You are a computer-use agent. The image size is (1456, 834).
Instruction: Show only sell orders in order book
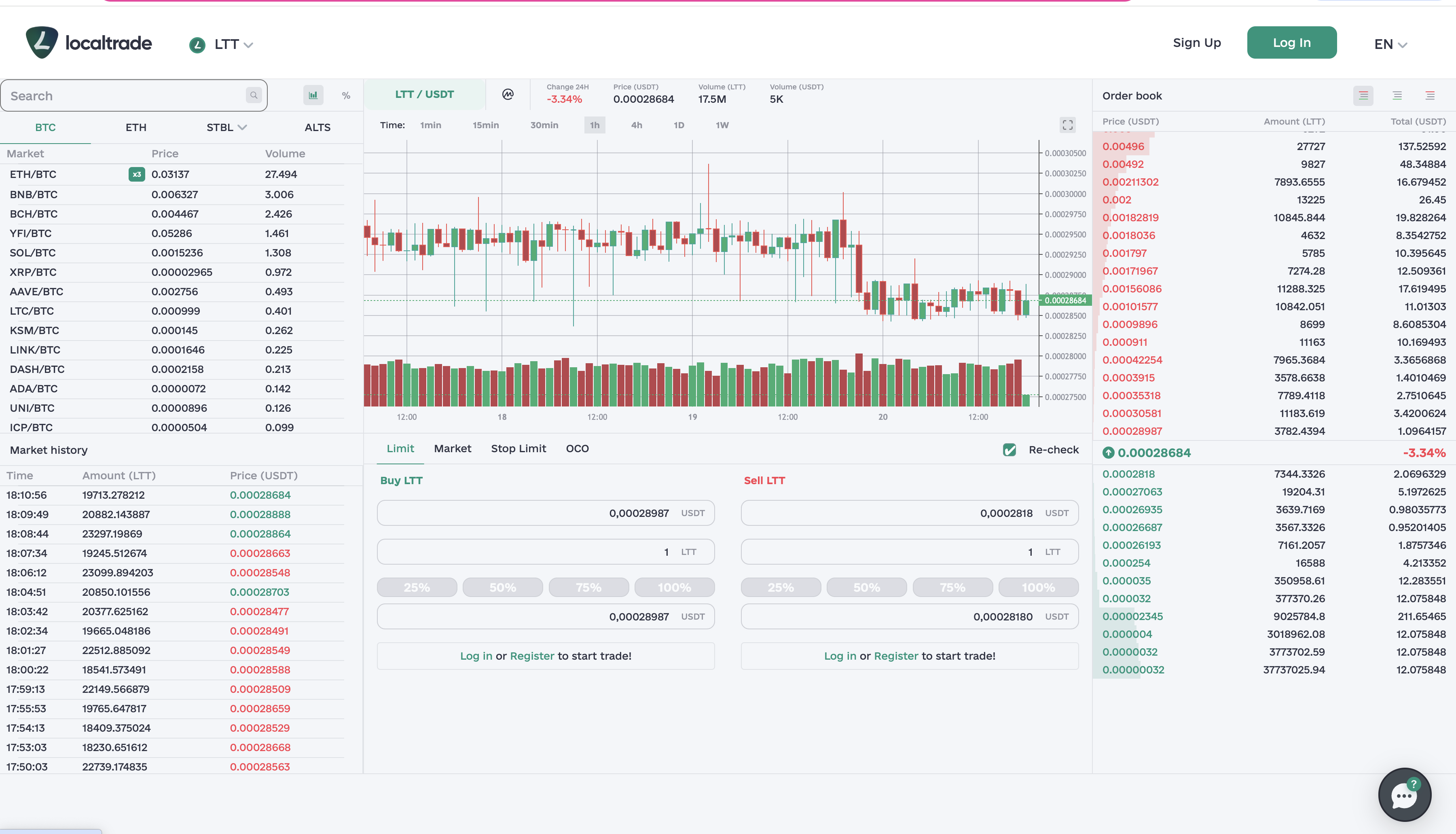click(1430, 96)
